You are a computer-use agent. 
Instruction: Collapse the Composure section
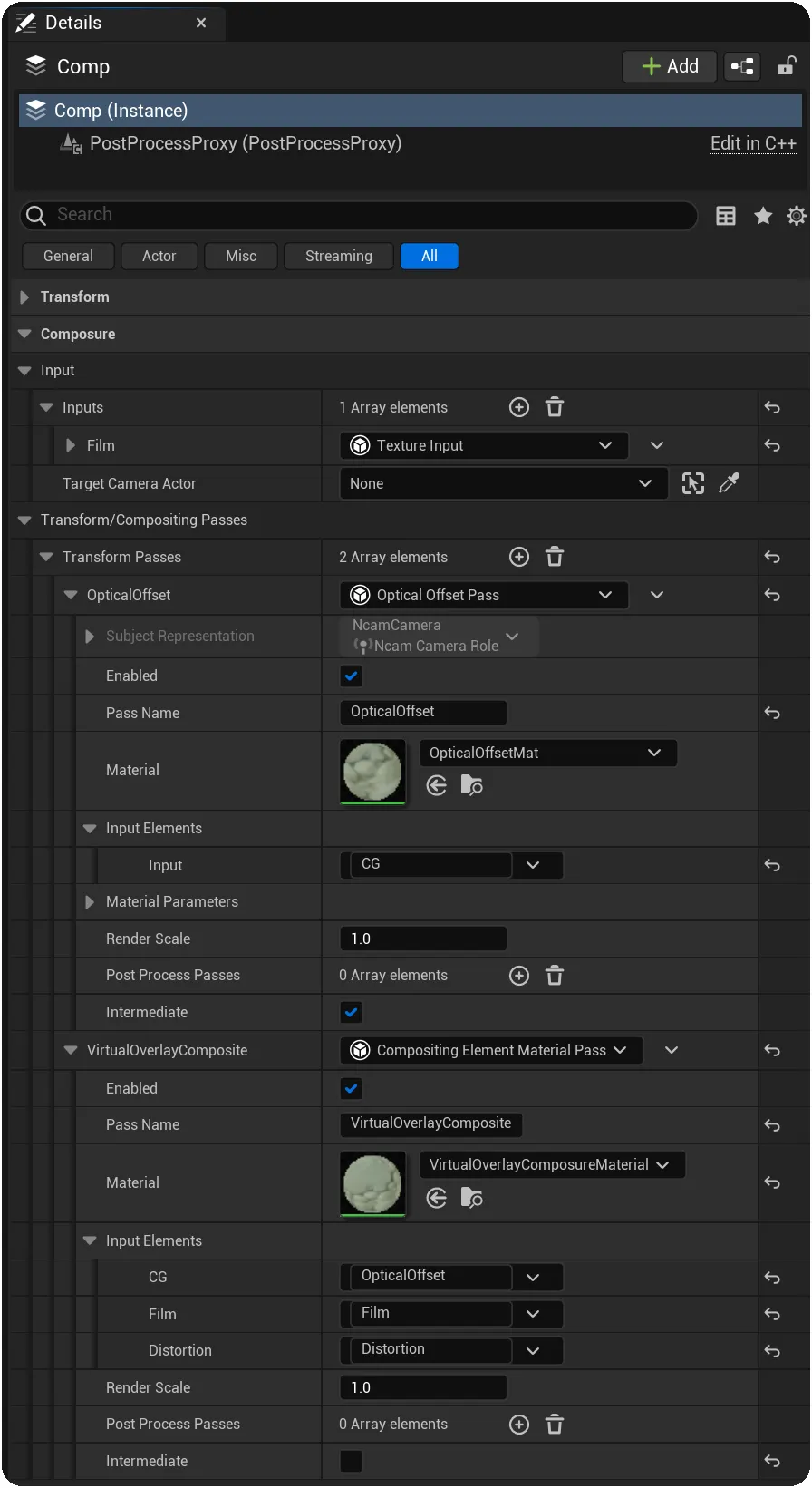pos(24,334)
